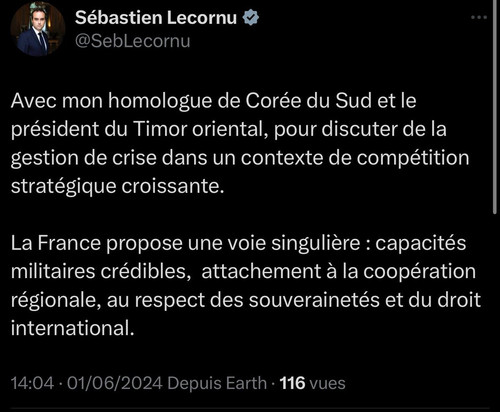Open Sébastien Lecornu's profile picture
Viewport: 500px width, 412px height.
(x=38, y=29)
